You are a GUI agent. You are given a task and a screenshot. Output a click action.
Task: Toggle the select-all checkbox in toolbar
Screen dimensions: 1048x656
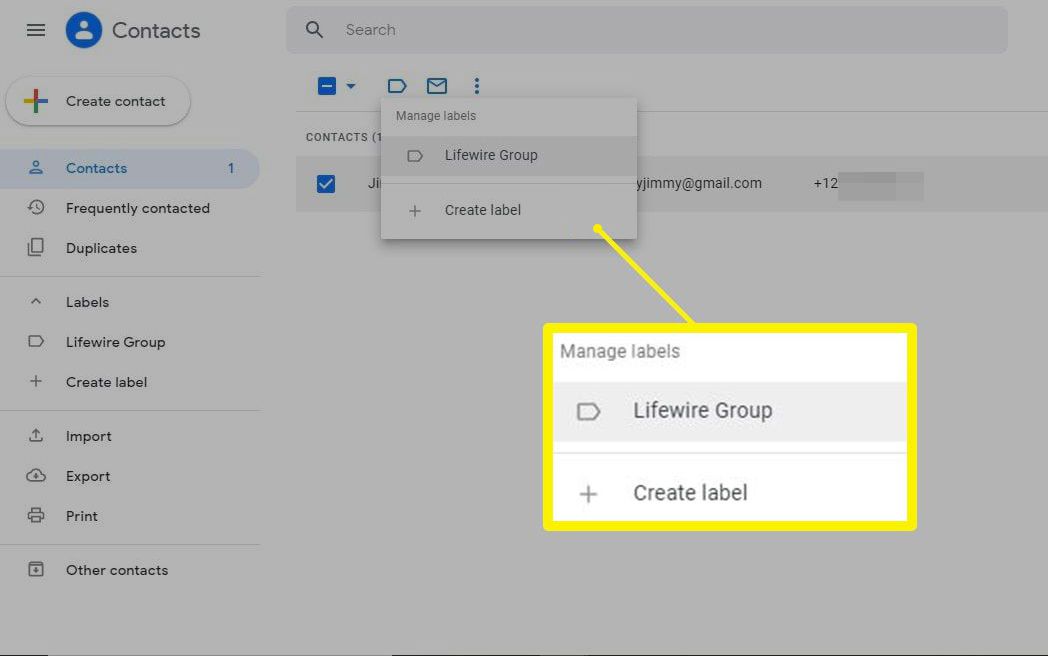(x=327, y=86)
